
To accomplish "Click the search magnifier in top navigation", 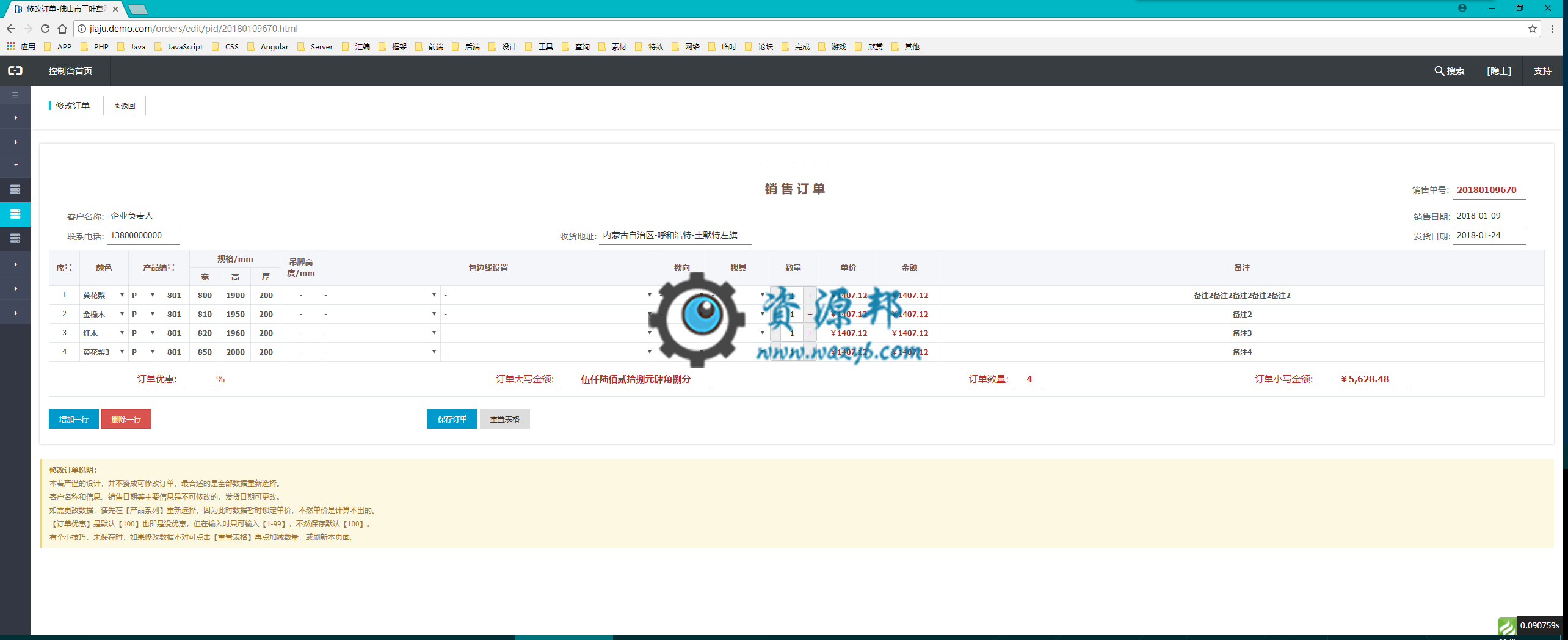I will [1439, 71].
